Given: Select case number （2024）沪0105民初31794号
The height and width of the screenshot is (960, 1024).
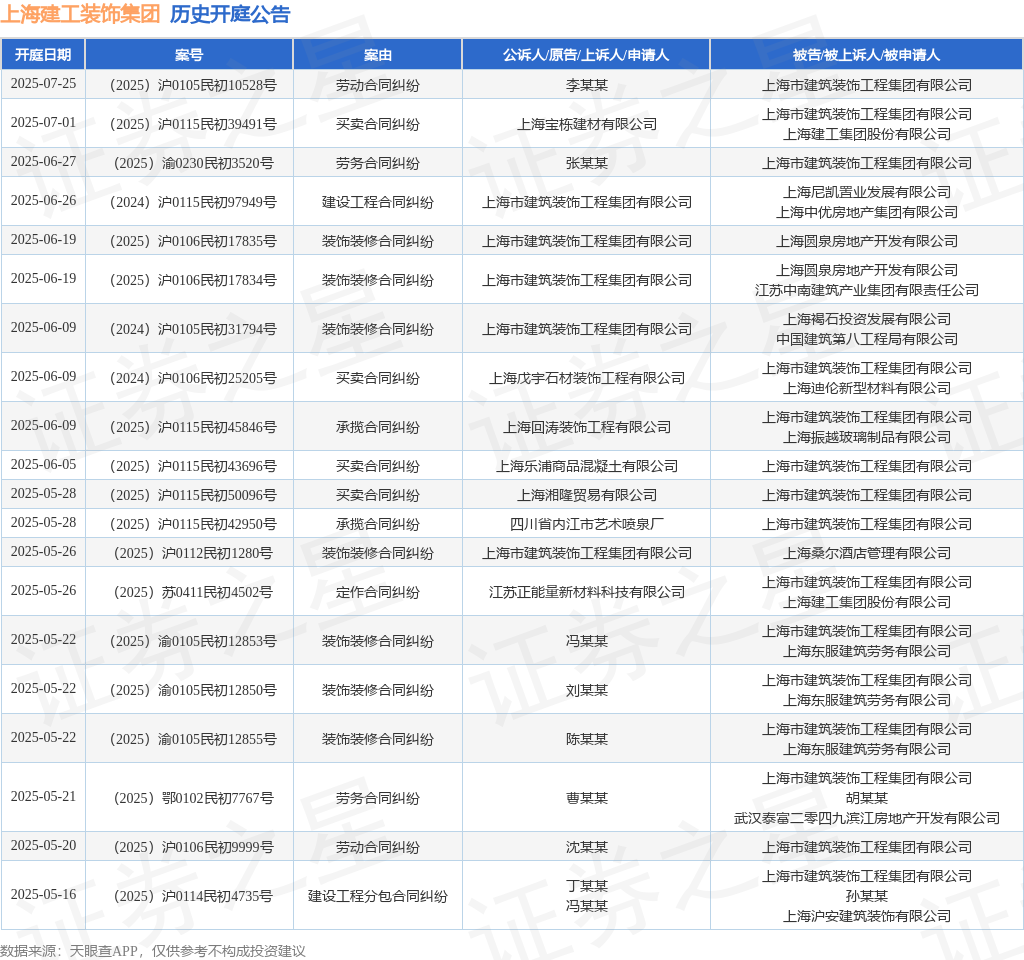Looking at the screenshot, I should pyautogui.click(x=193, y=329).
